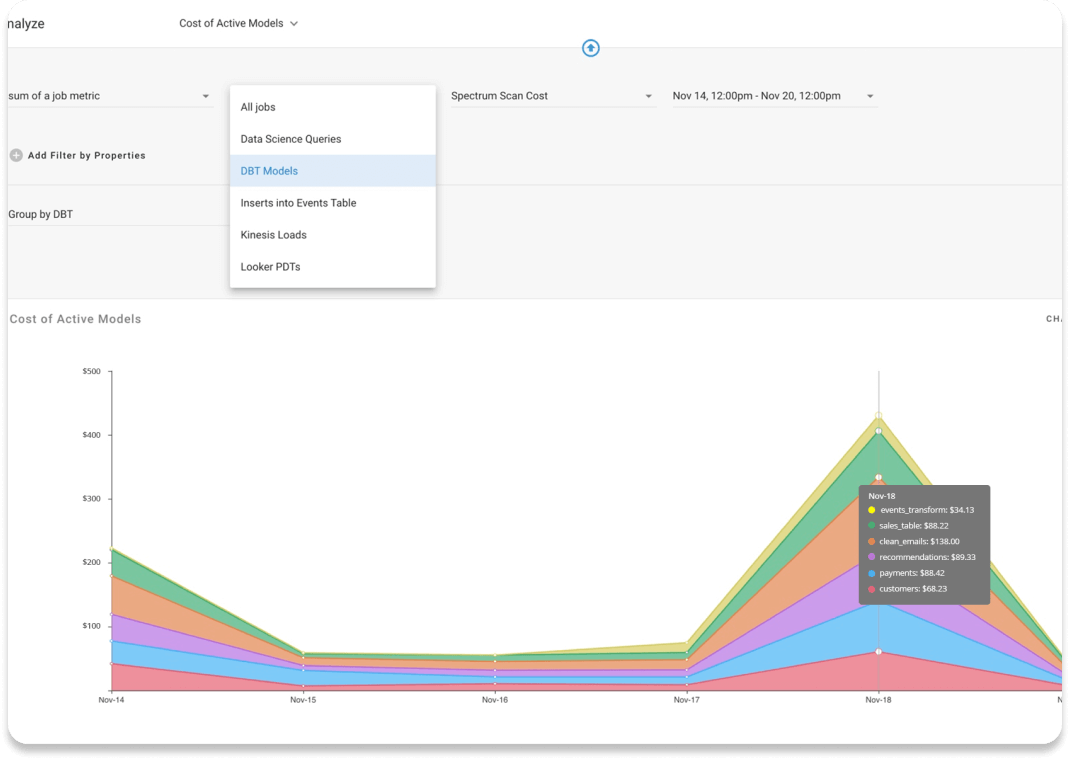Click Add Filter by Properties

coord(86,155)
